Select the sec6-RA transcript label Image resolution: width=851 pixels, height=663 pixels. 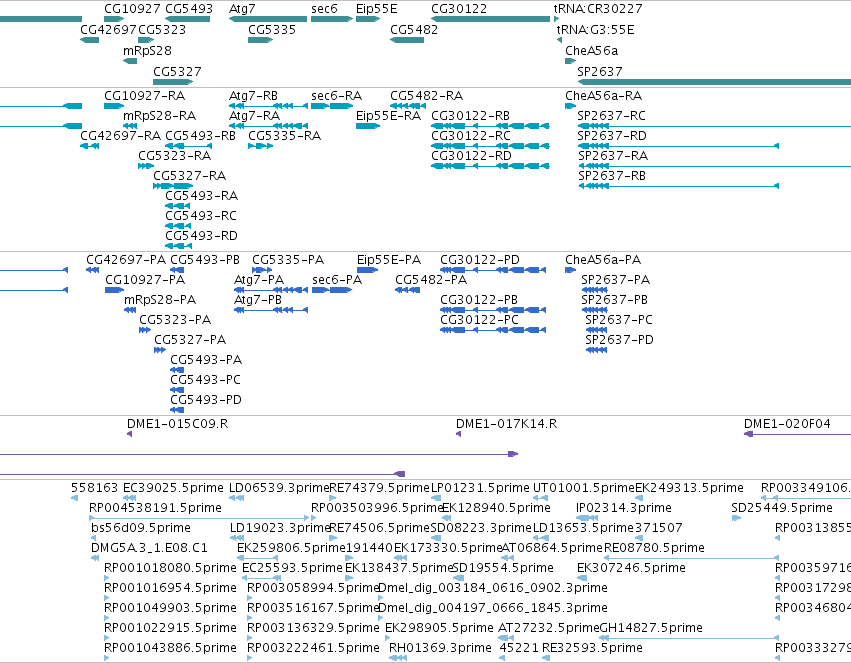336,95
